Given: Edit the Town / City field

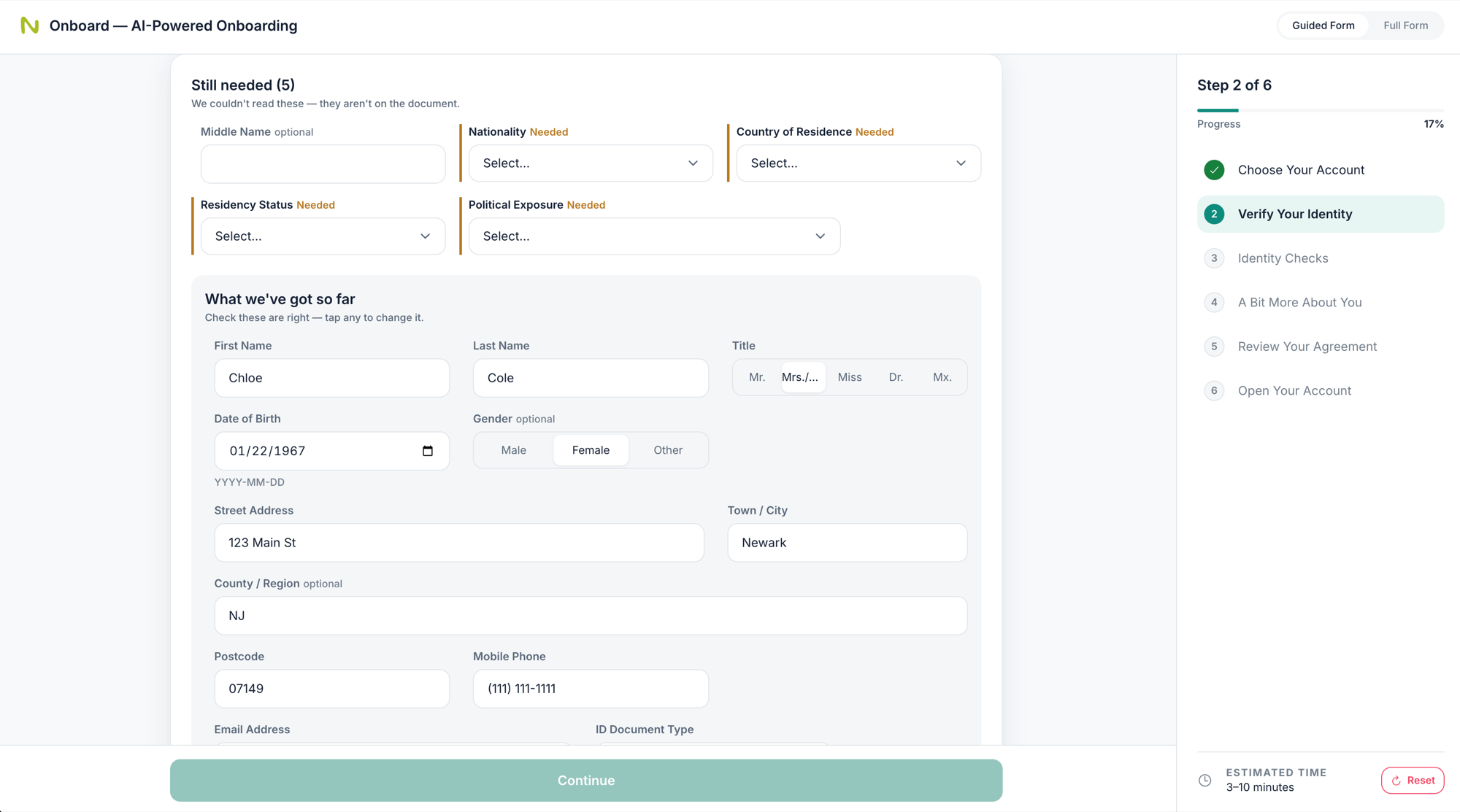Looking at the screenshot, I should point(847,543).
